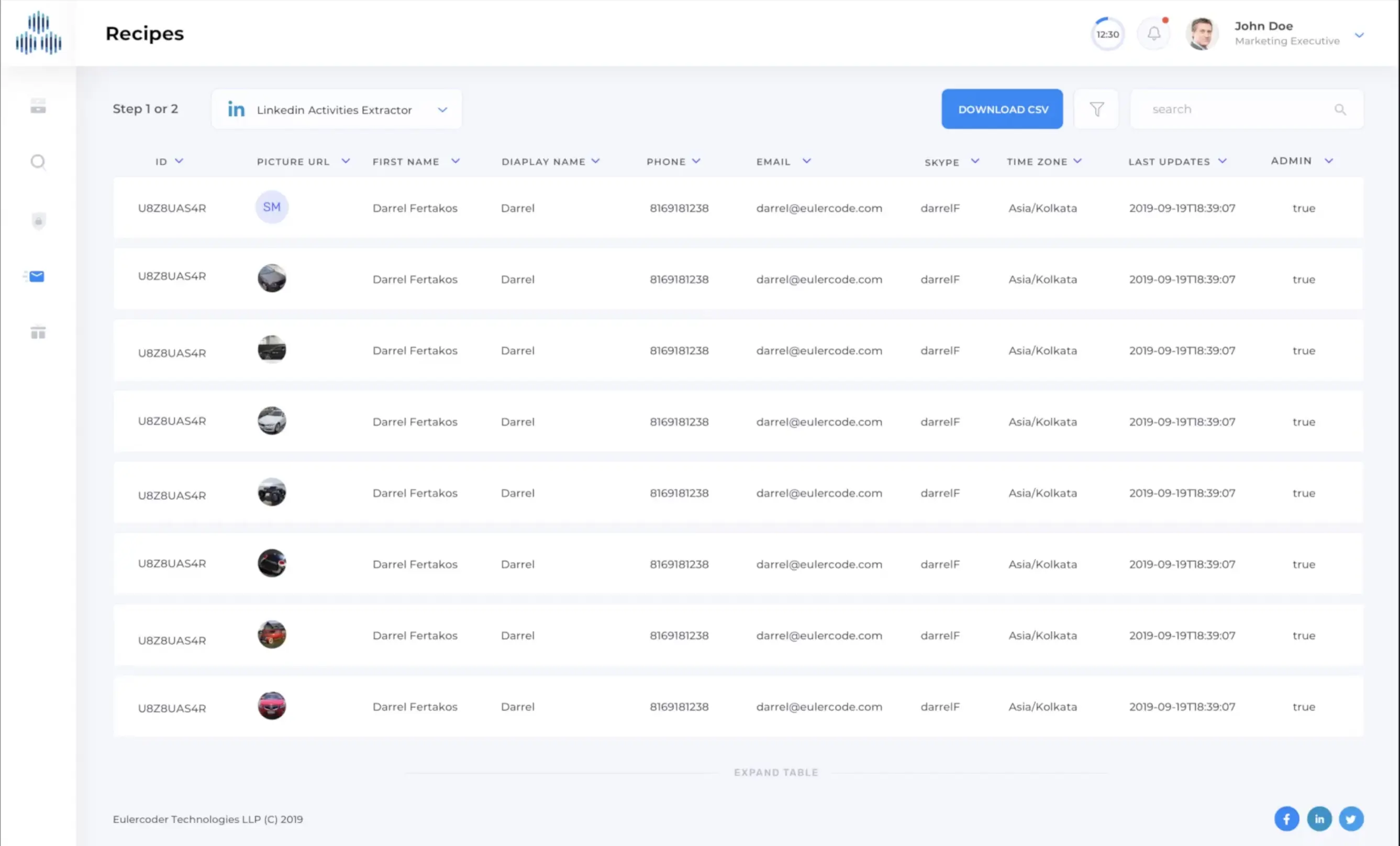
Task: Expand the Linkedin Activities Extractor dropdown
Action: 442,109
